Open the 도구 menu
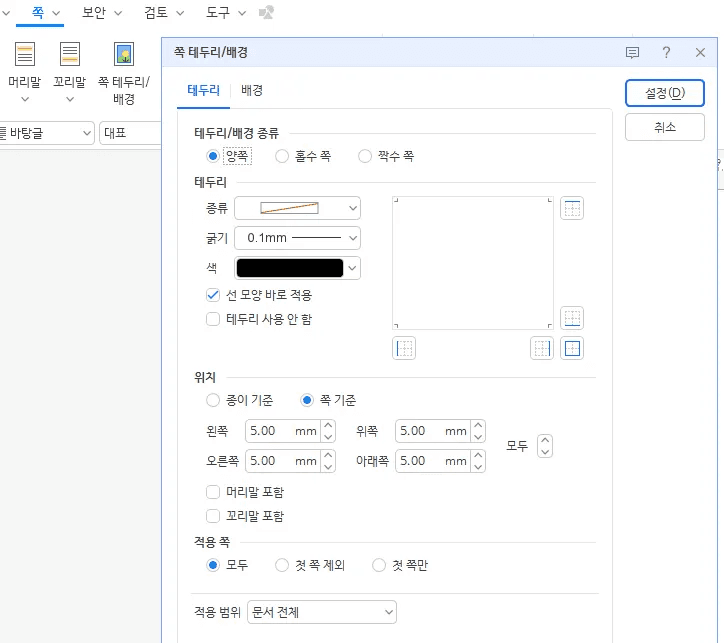This screenshot has width=724, height=643. tap(217, 12)
